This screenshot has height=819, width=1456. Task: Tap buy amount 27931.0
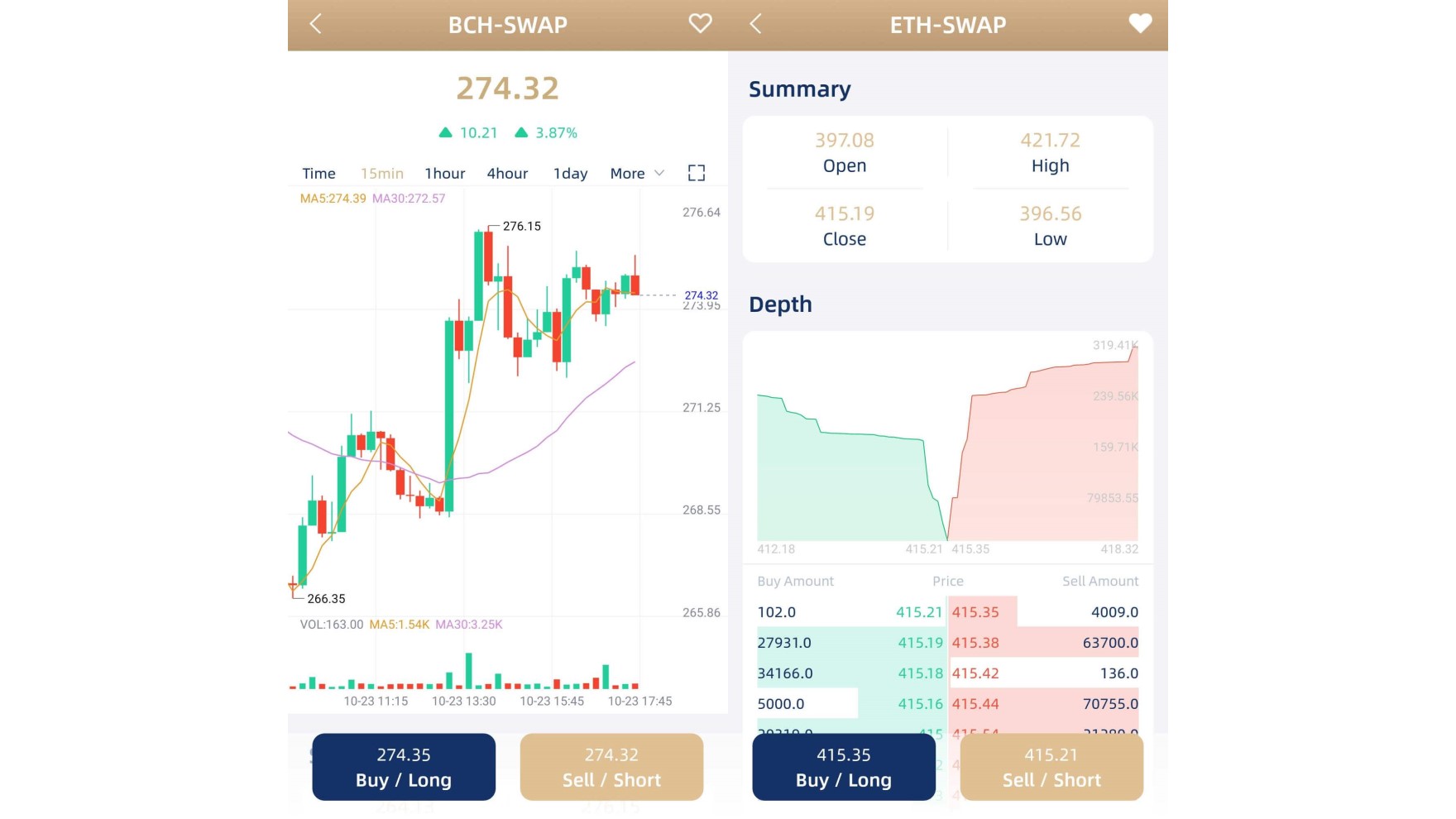coord(784,643)
